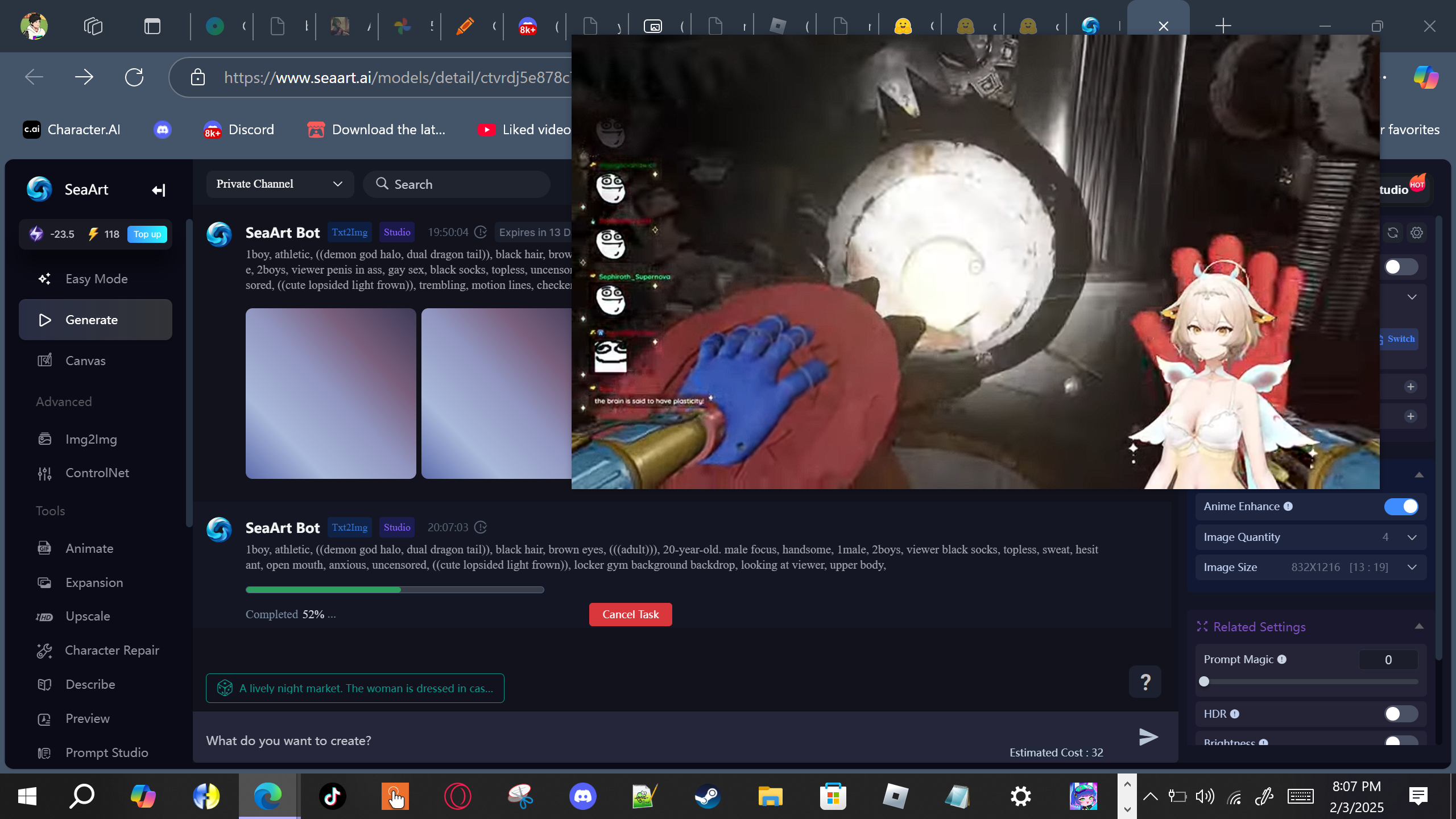Go back in the browser
This screenshot has width=1456, height=819.
34,77
